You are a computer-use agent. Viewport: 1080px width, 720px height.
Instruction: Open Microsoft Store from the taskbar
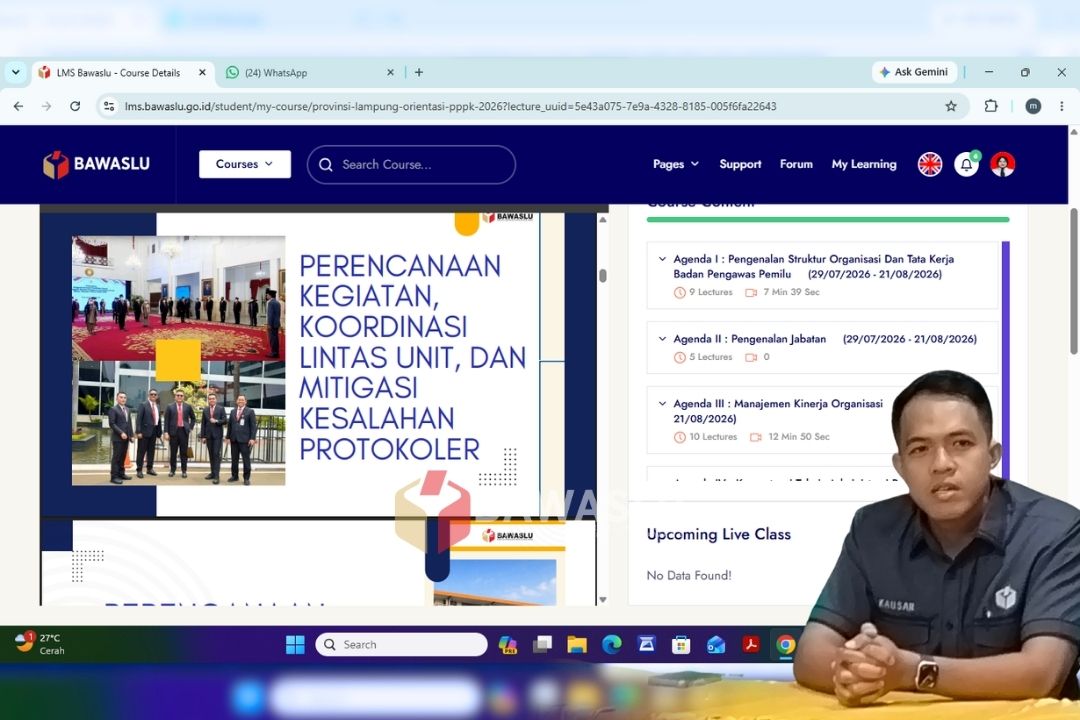[x=681, y=645]
